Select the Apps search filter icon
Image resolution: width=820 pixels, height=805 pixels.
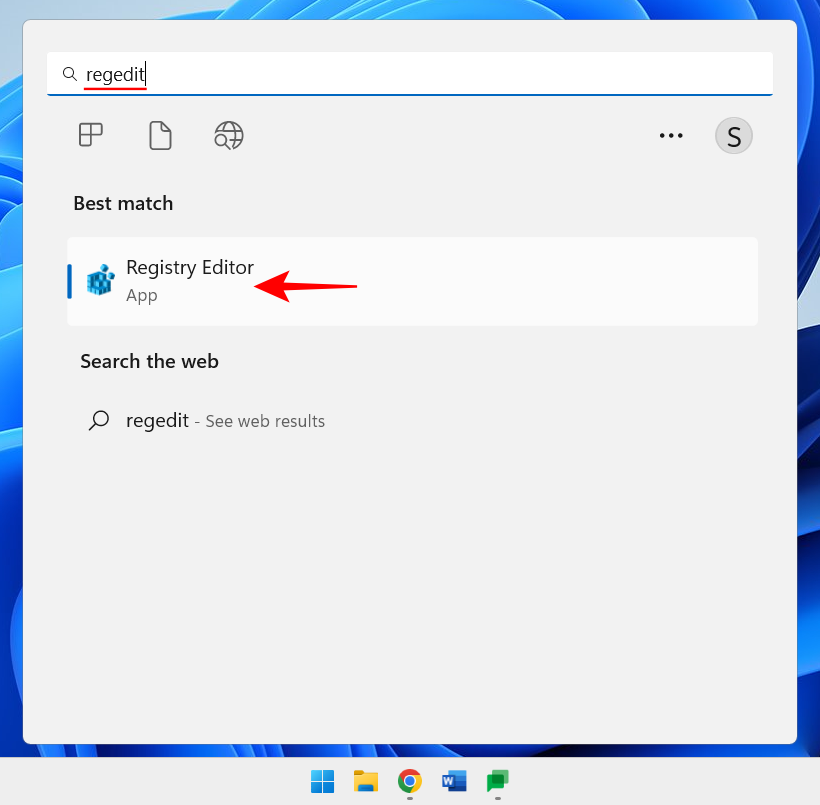pos(91,135)
